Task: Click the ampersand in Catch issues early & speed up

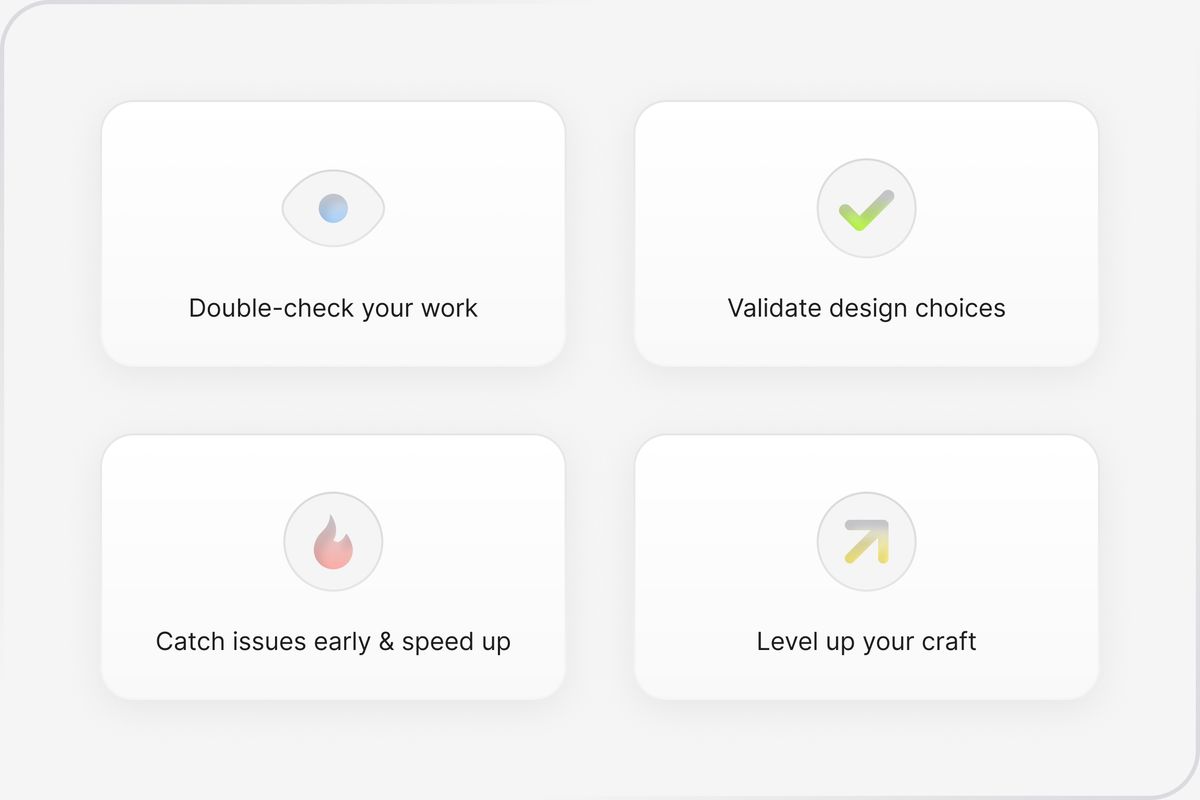Action: 386,641
